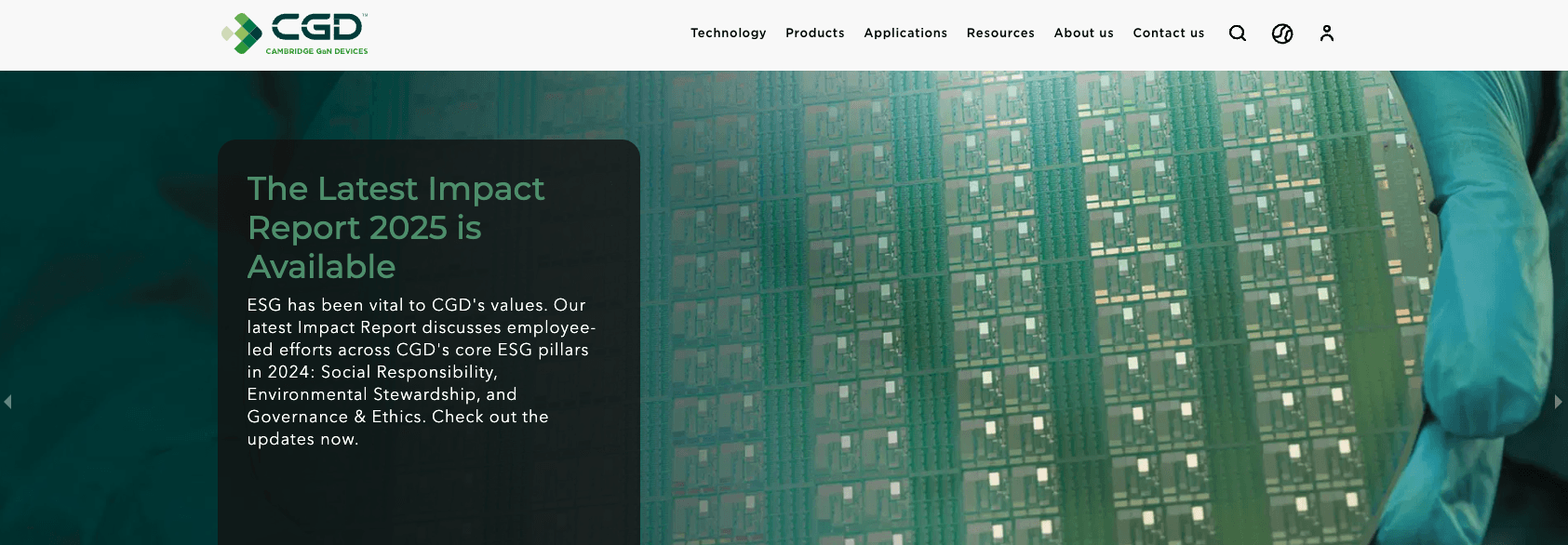Go to the Contact us page

click(1168, 33)
